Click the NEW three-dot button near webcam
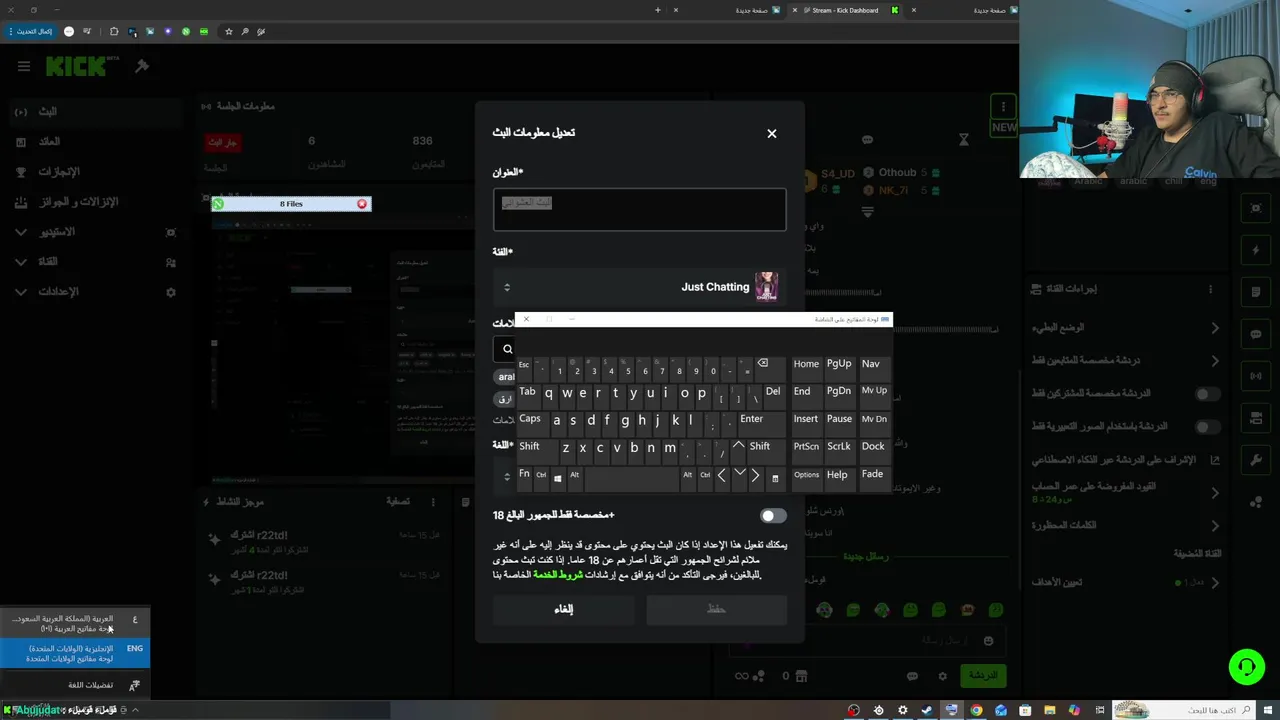1280x720 pixels. (1003, 106)
